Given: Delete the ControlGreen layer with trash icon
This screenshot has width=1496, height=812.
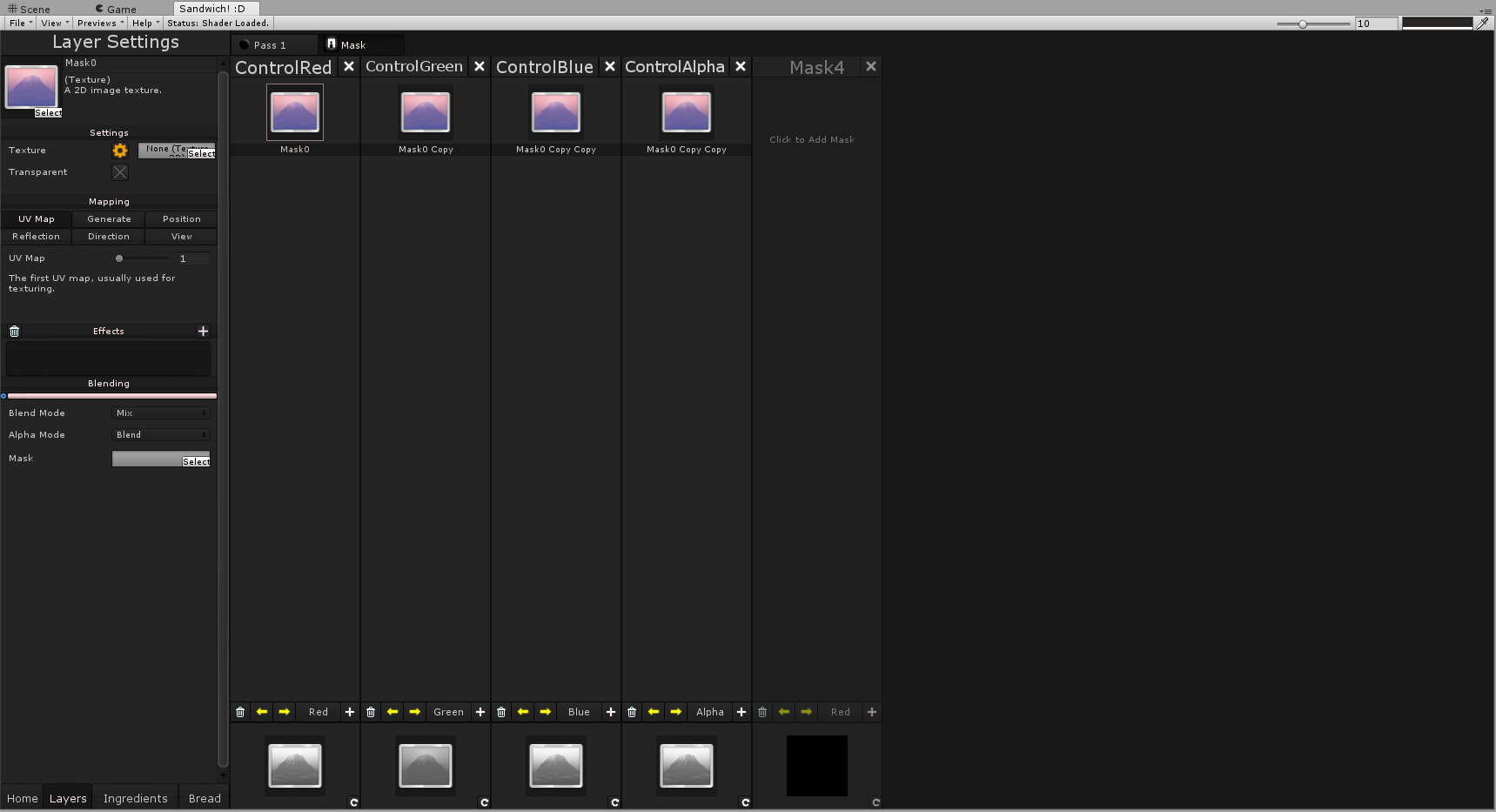Looking at the screenshot, I should point(371,712).
